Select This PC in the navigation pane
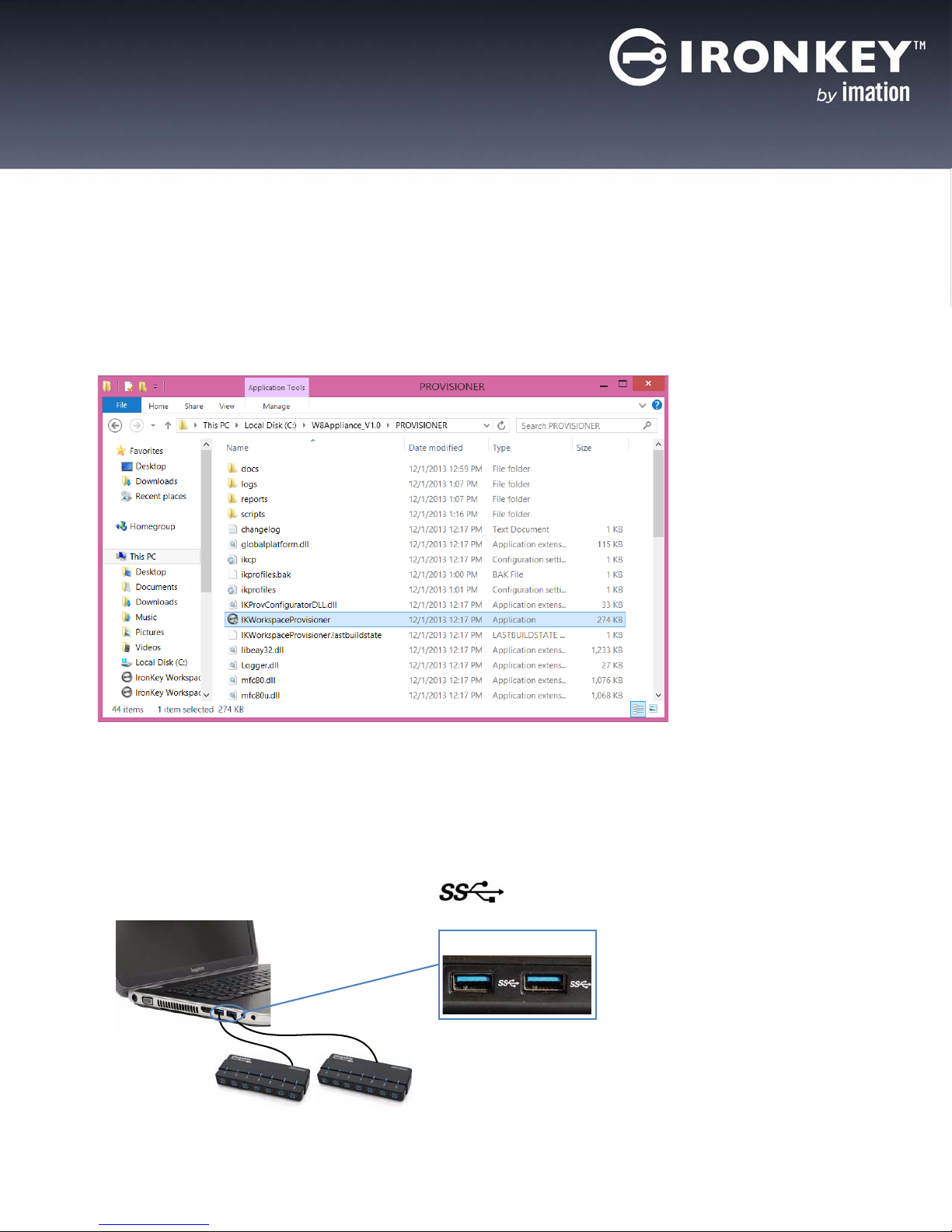Viewport: 952px width, 1232px height. (x=142, y=557)
